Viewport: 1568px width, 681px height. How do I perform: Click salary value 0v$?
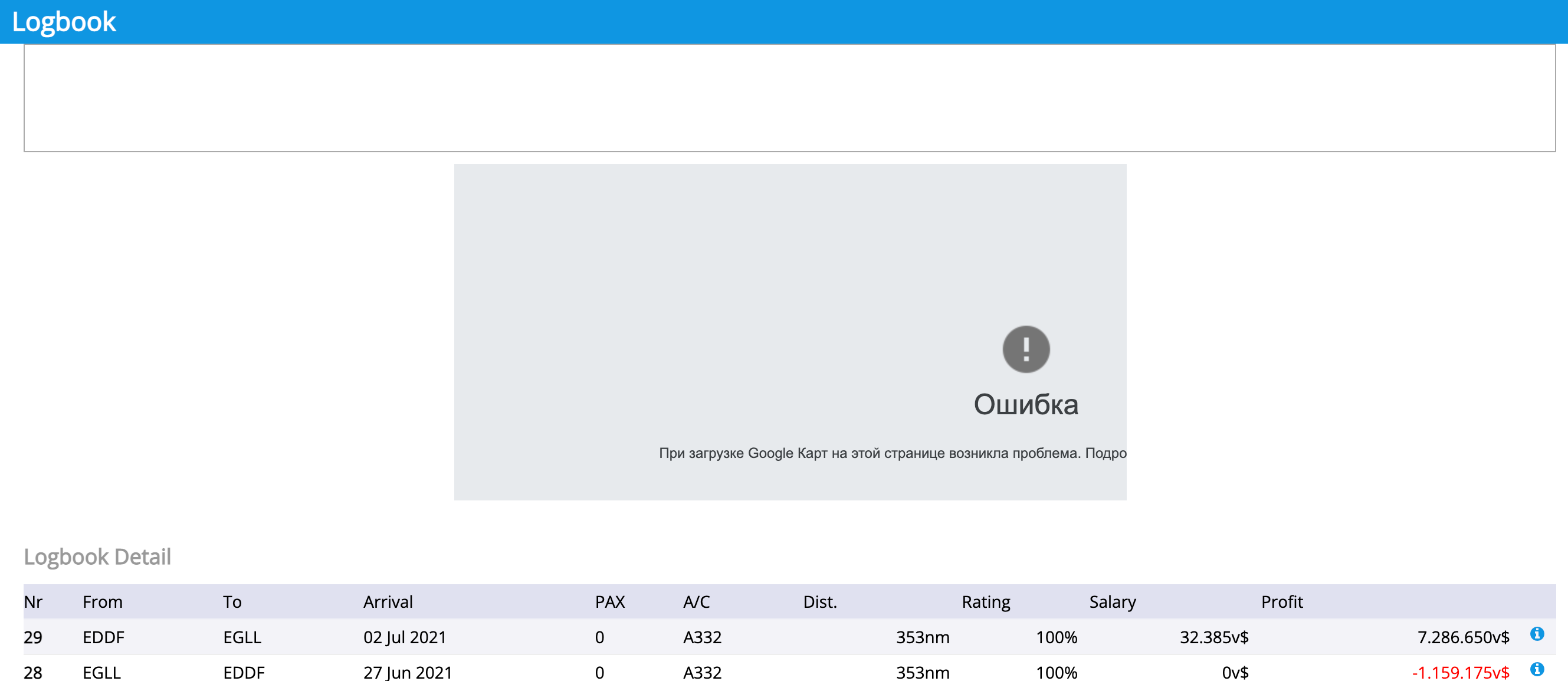(x=1235, y=673)
